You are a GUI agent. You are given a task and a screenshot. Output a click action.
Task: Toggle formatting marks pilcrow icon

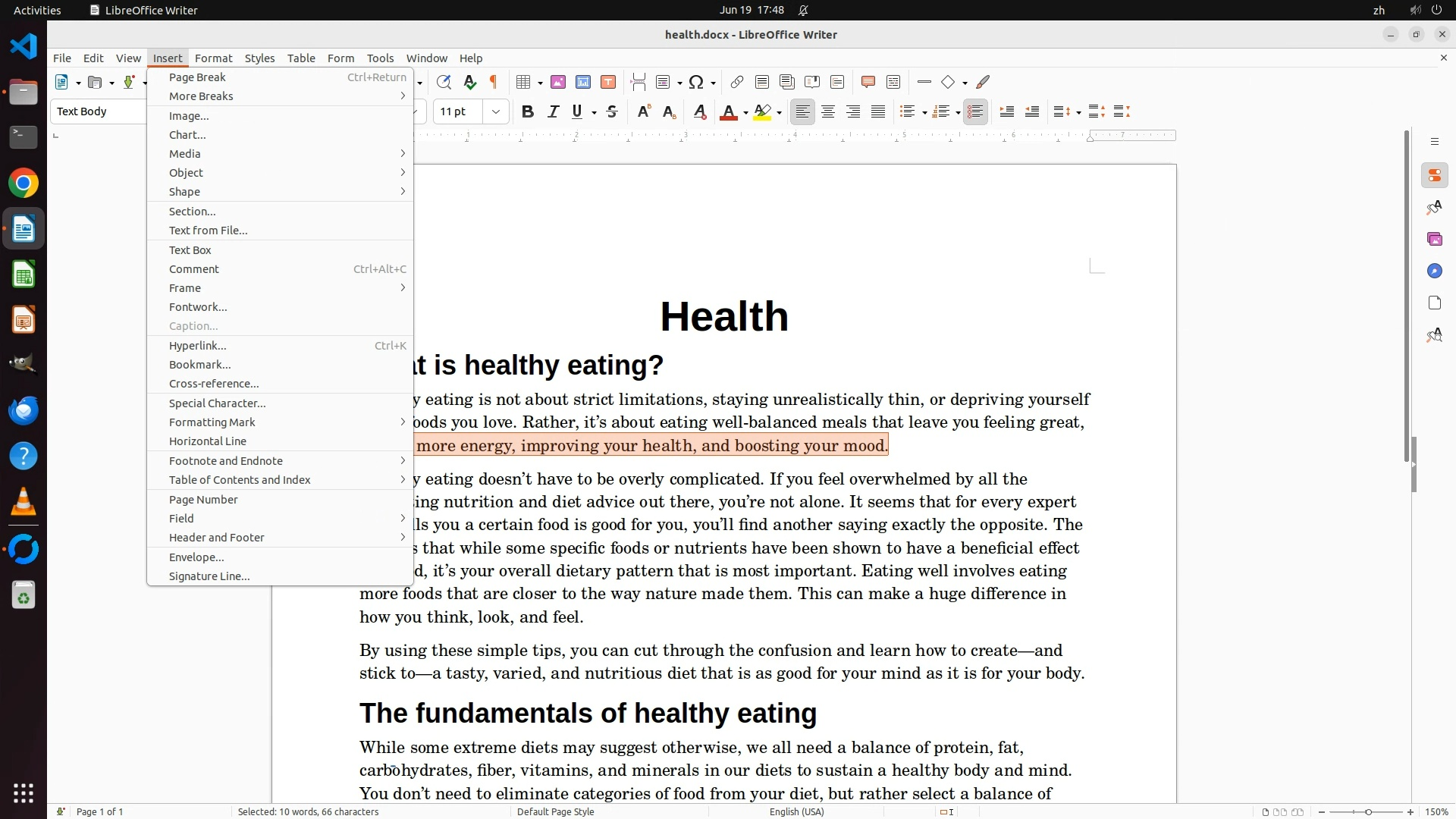(494, 82)
